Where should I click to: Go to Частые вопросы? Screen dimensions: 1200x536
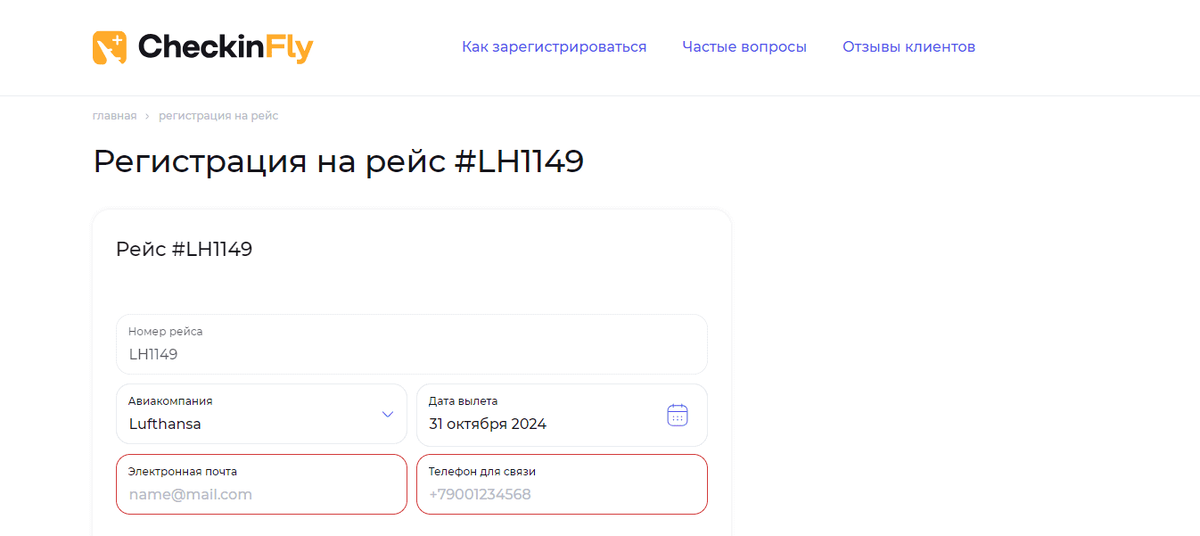[x=744, y=47]
